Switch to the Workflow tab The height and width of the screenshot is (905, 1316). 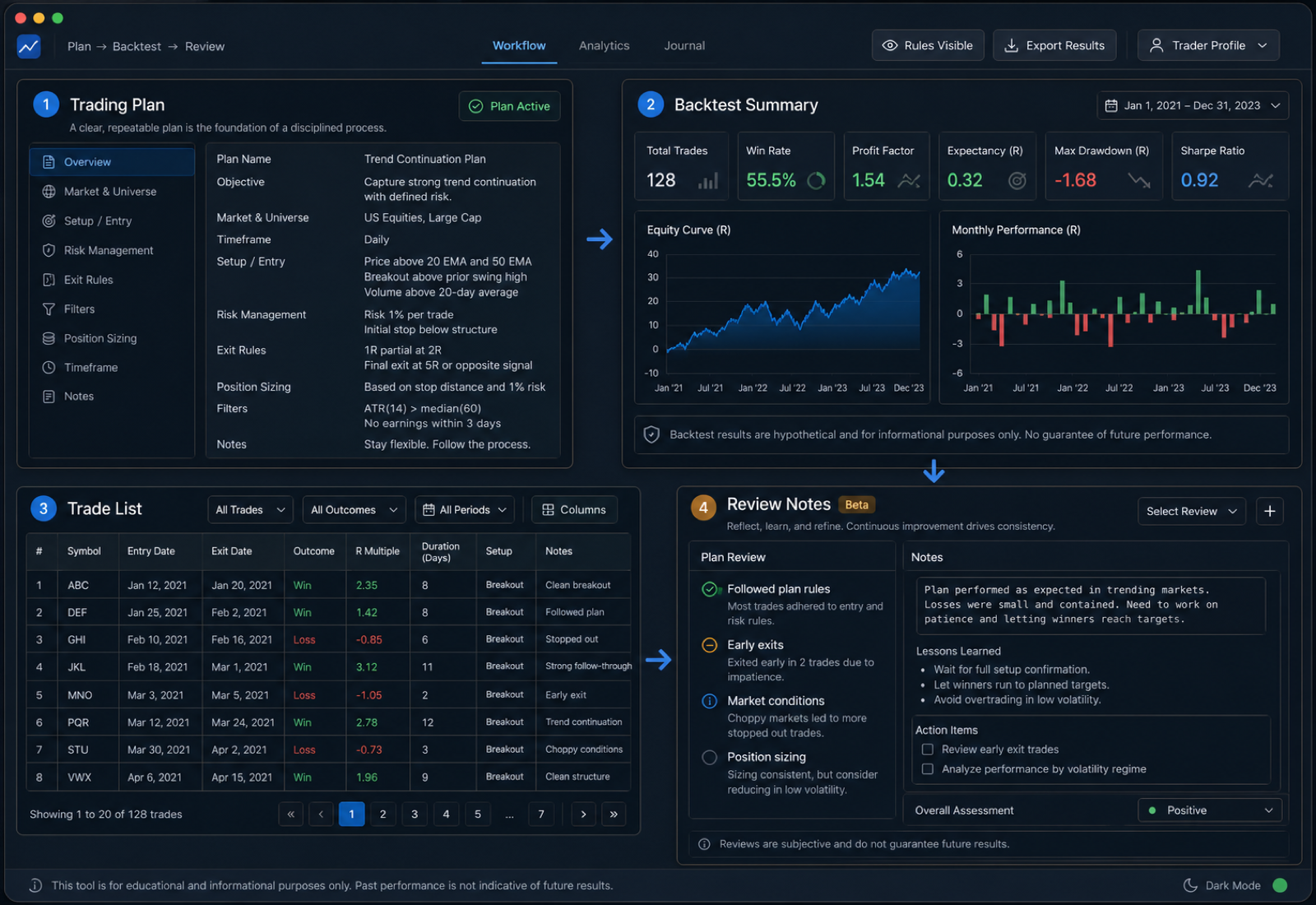tap(519, 46)
